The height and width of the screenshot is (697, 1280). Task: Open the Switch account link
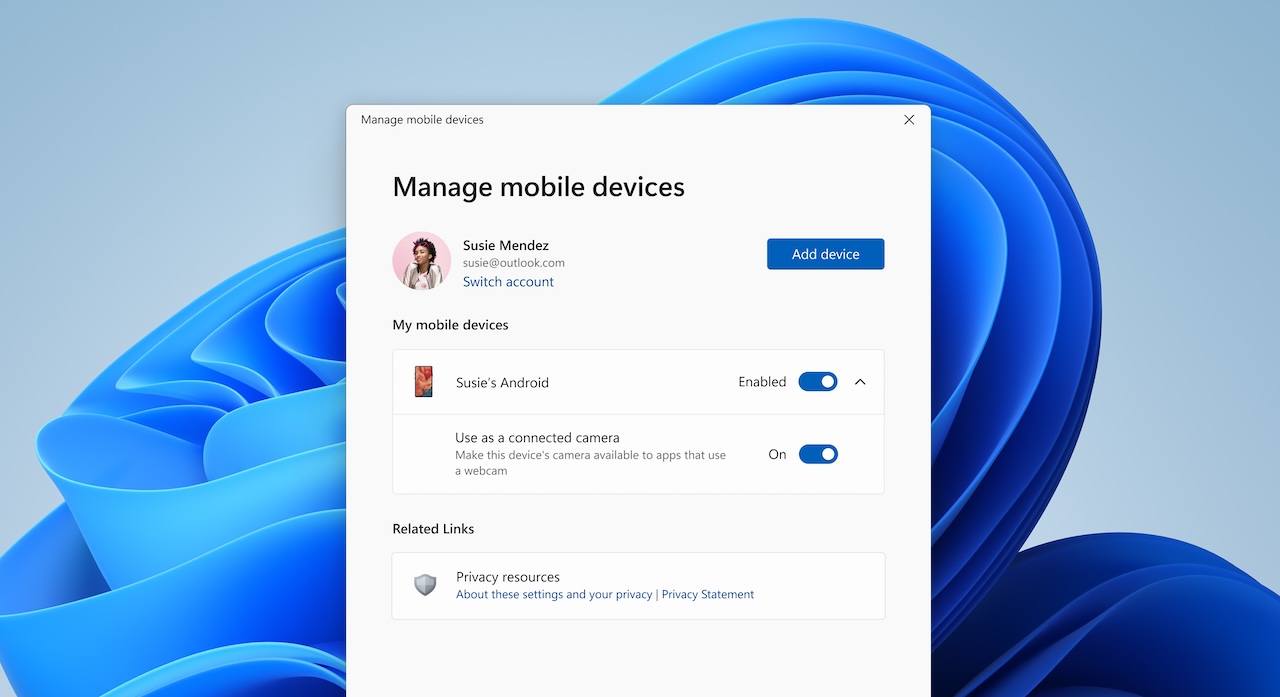(x=508, y=282)
